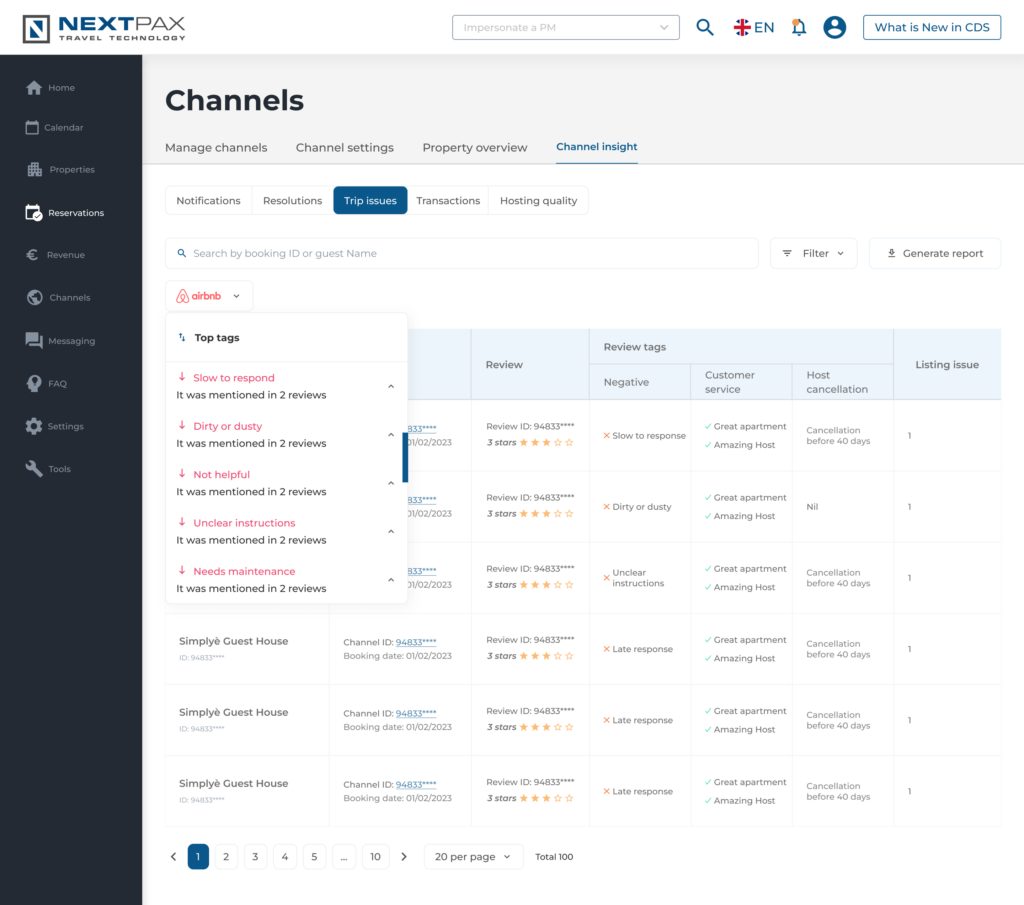Open Calendar from the sidebar
1024x905 pixels.
pyautogui.click(x=63, y=128)
